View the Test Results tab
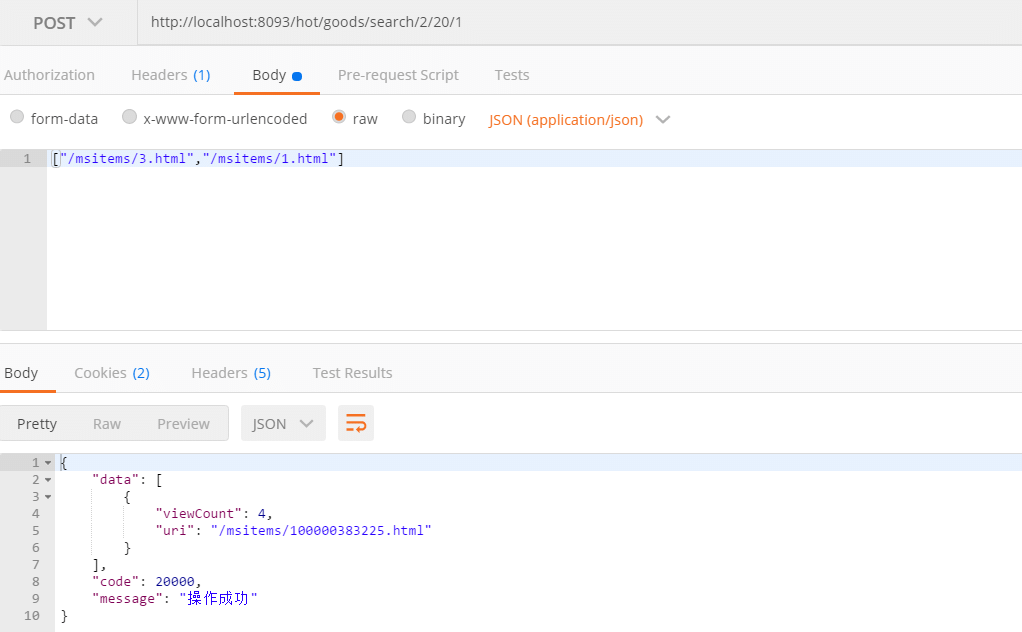 (x=352, y=373)
